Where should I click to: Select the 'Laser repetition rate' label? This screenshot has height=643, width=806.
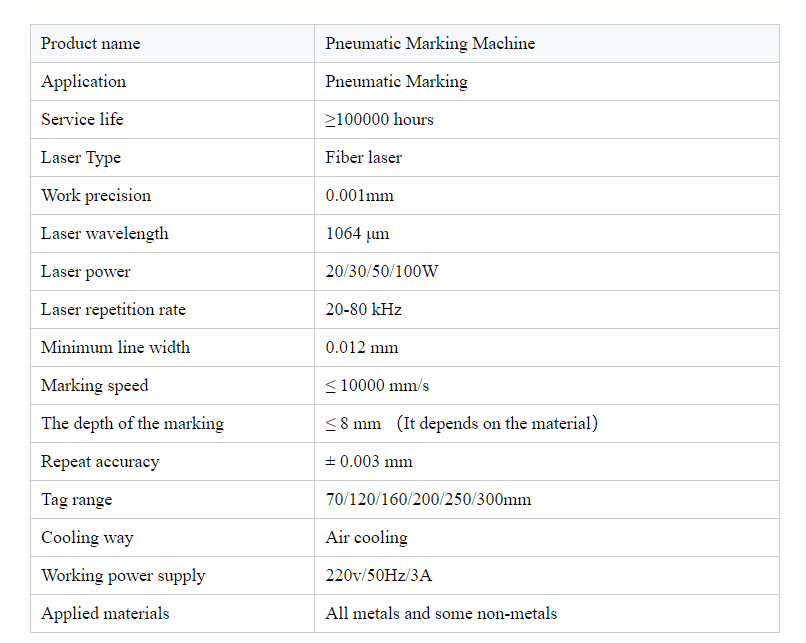click(113, 309)
